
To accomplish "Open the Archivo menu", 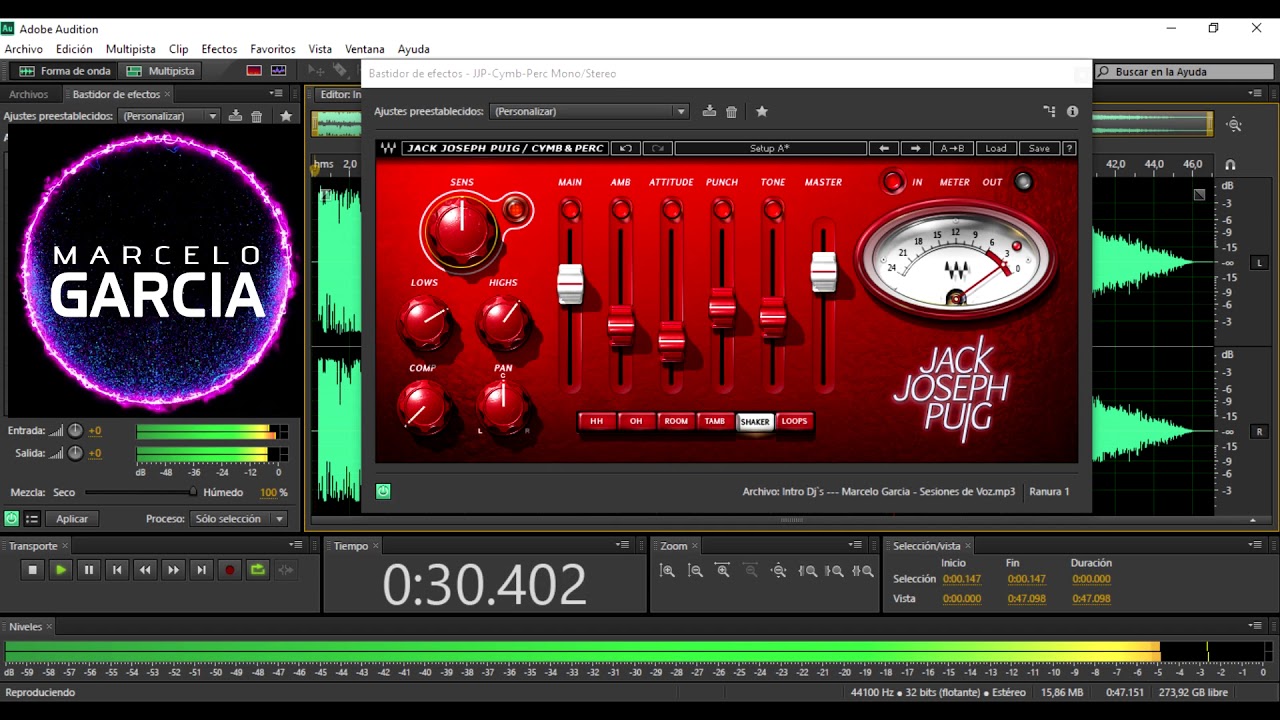I will click(24, 49).
